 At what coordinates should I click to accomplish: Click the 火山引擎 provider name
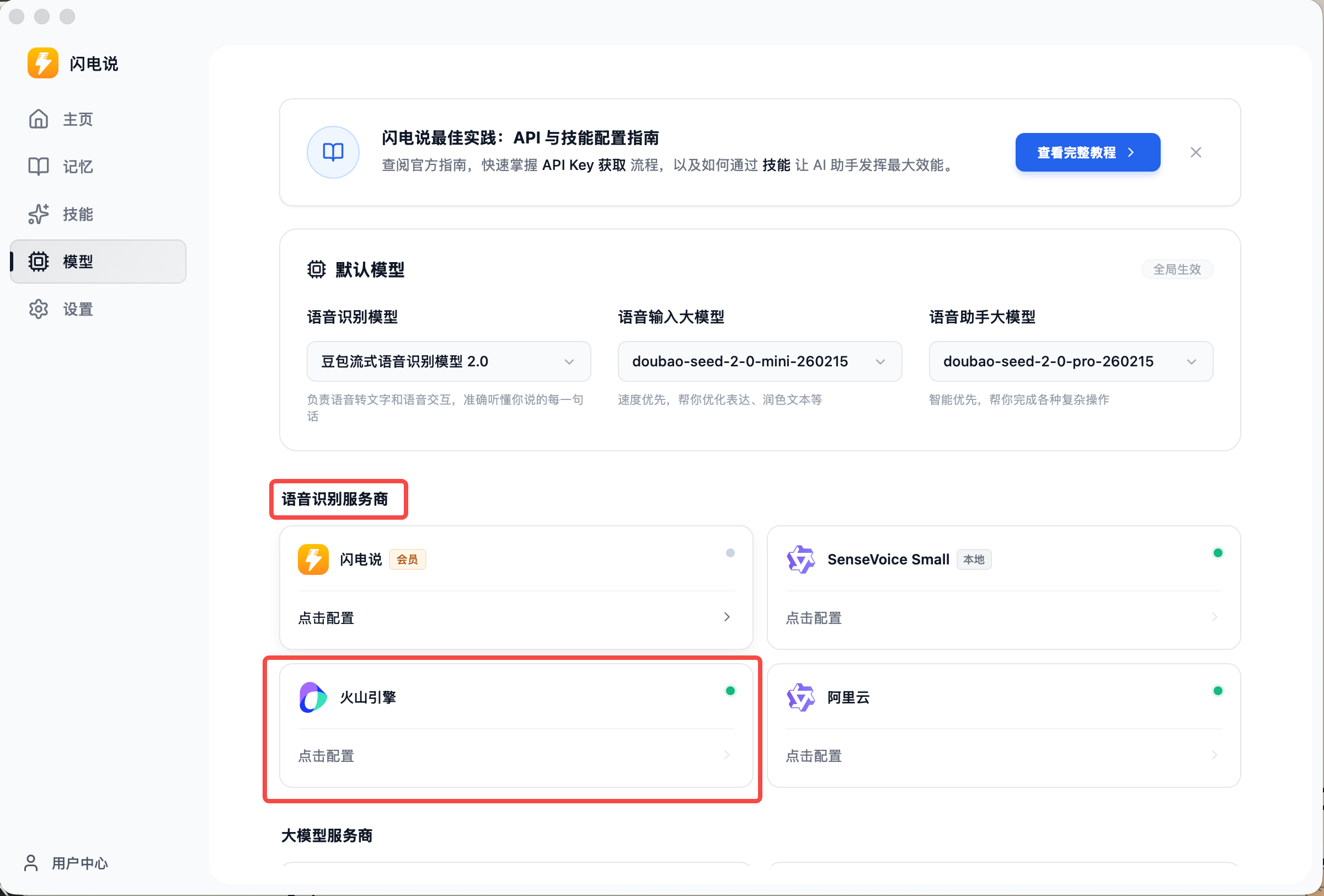(368, 697)
